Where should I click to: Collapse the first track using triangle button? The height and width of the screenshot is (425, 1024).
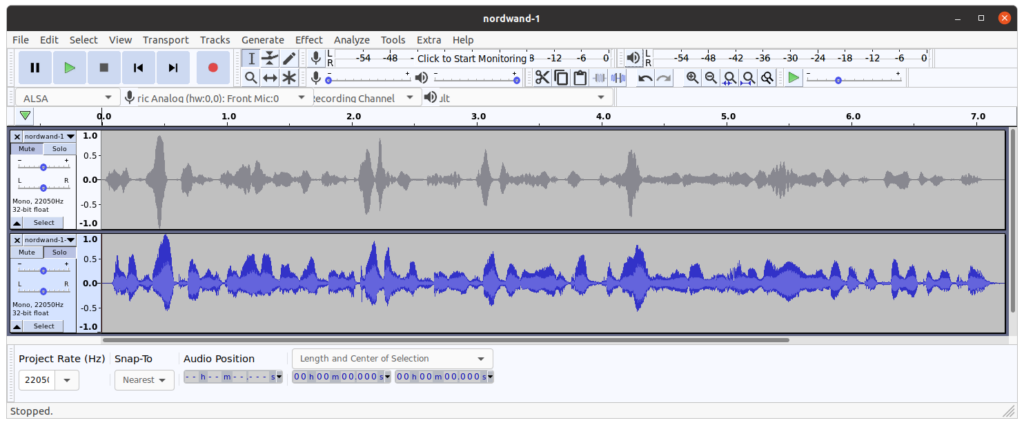[x=17, y=223]
